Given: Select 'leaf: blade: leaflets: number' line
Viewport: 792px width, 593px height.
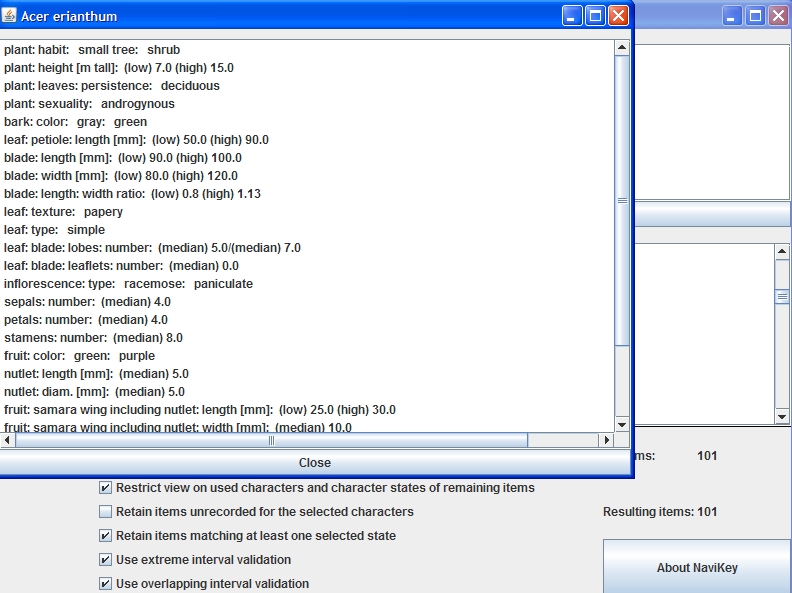Looking at the screenshot, I should coord(121,266).
